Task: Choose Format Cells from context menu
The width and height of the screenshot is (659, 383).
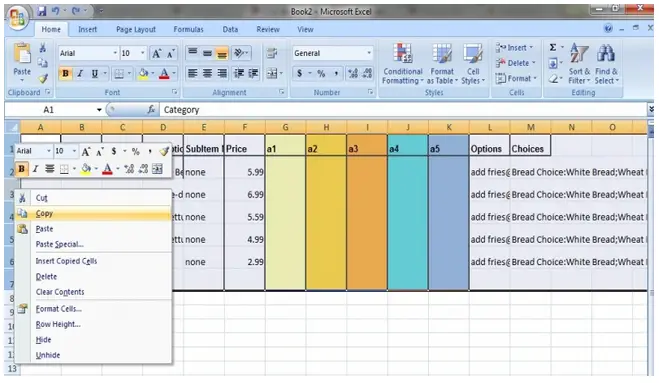Action: click(93, 309)
